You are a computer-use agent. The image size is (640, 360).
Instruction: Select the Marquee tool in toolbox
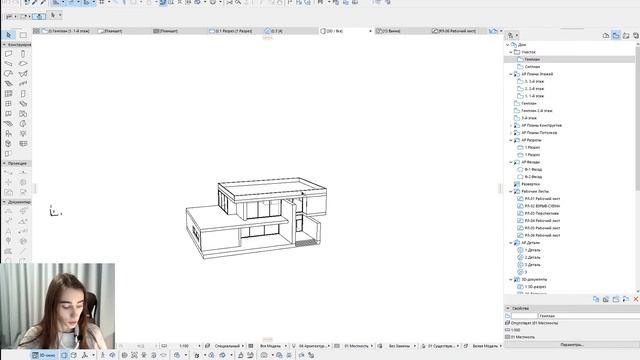(x=23, y=35)
